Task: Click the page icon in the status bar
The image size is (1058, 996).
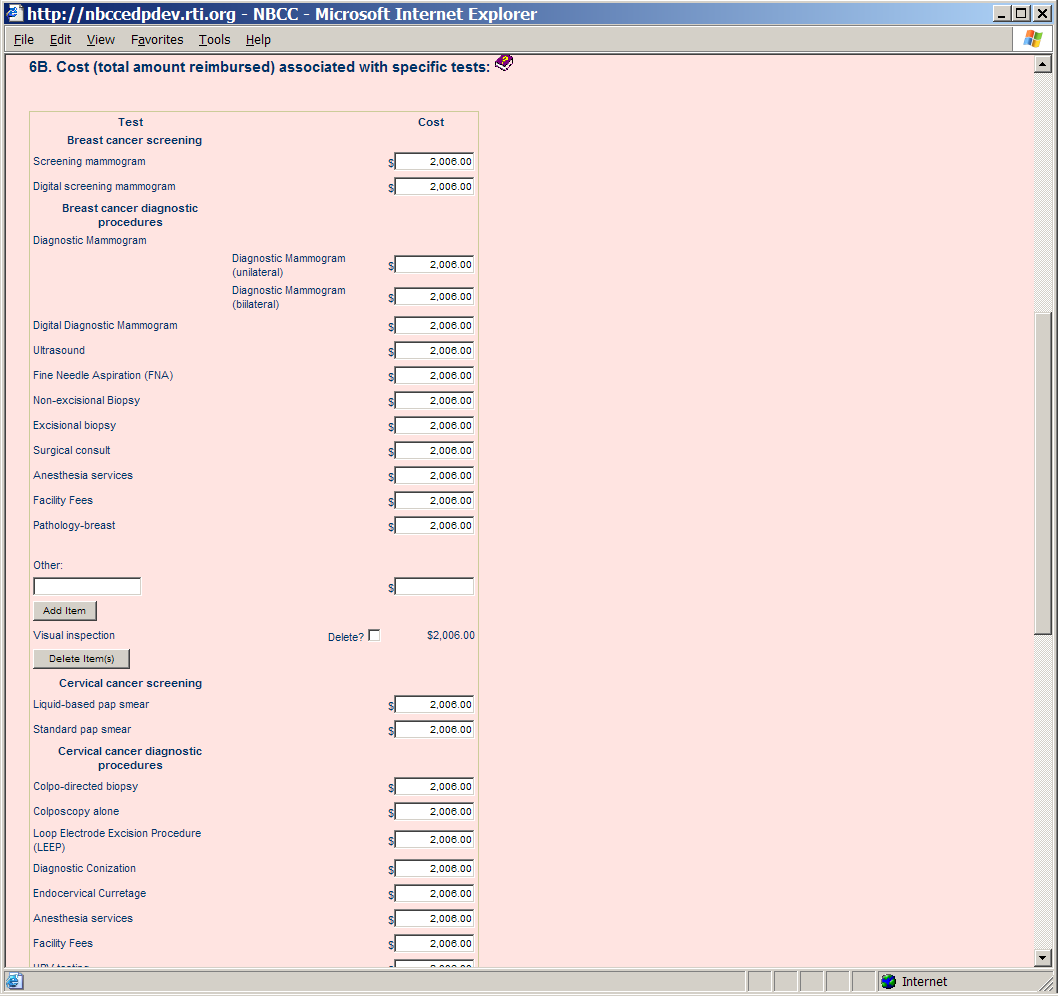Action: [x=14, y=981]
